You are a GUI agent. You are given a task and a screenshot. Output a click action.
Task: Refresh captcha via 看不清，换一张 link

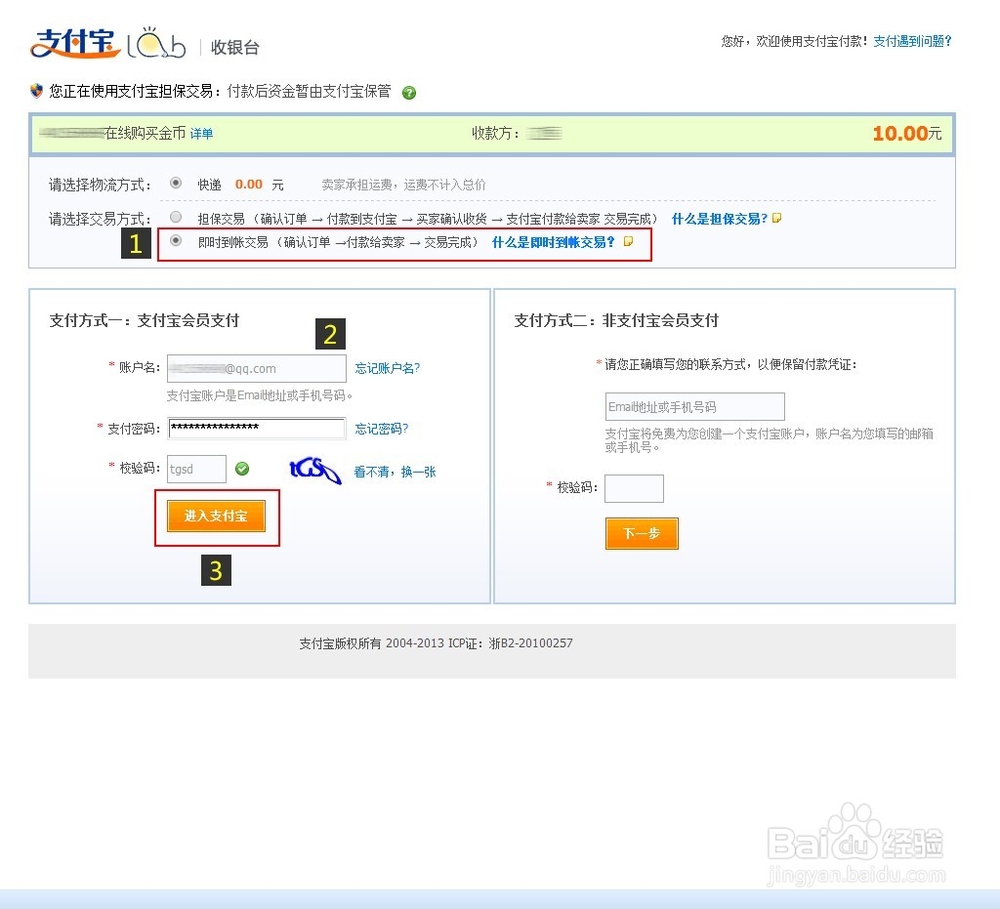click(x=395, y=472)
